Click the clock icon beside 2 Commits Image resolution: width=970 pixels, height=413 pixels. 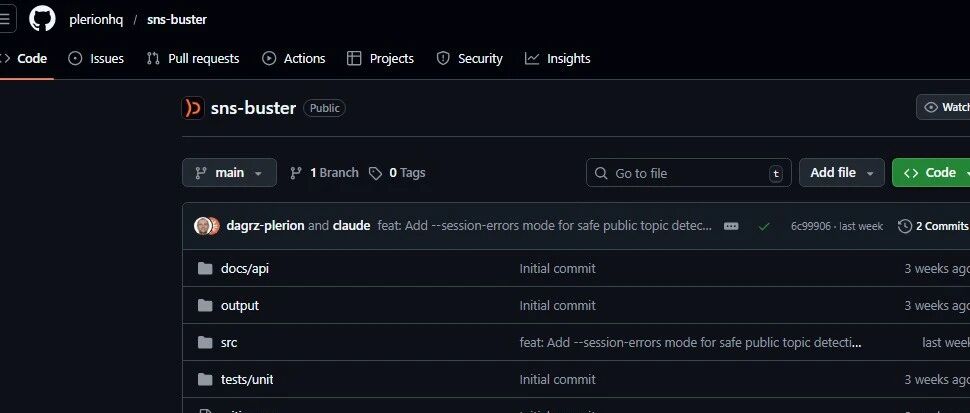904,226
